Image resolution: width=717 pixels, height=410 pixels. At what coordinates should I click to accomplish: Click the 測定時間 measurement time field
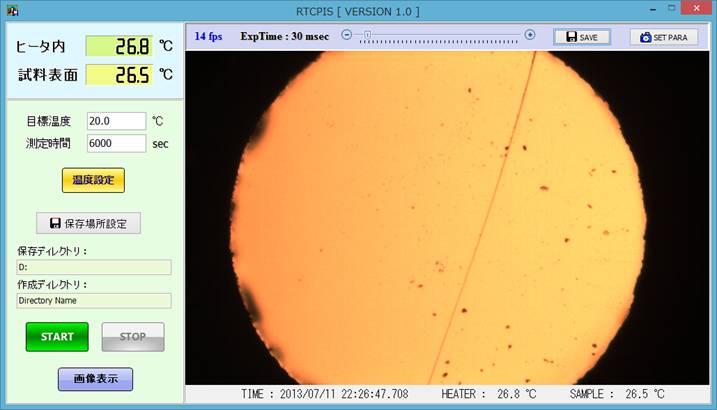point(116,143)
